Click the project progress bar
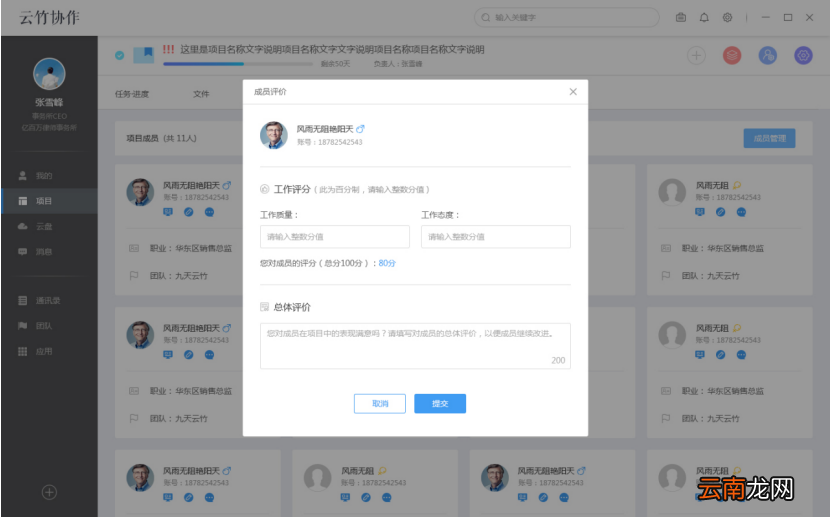 238,64
